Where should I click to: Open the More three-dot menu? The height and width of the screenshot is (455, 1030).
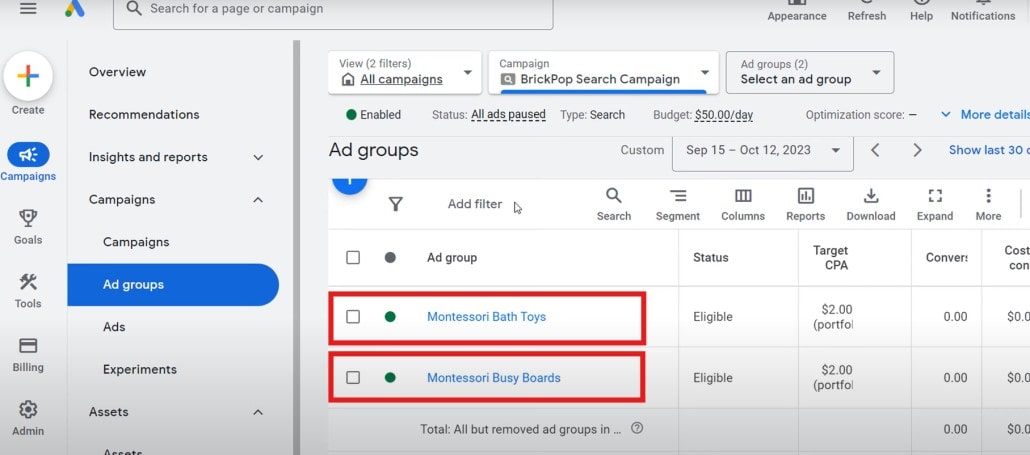pos(988,205)
